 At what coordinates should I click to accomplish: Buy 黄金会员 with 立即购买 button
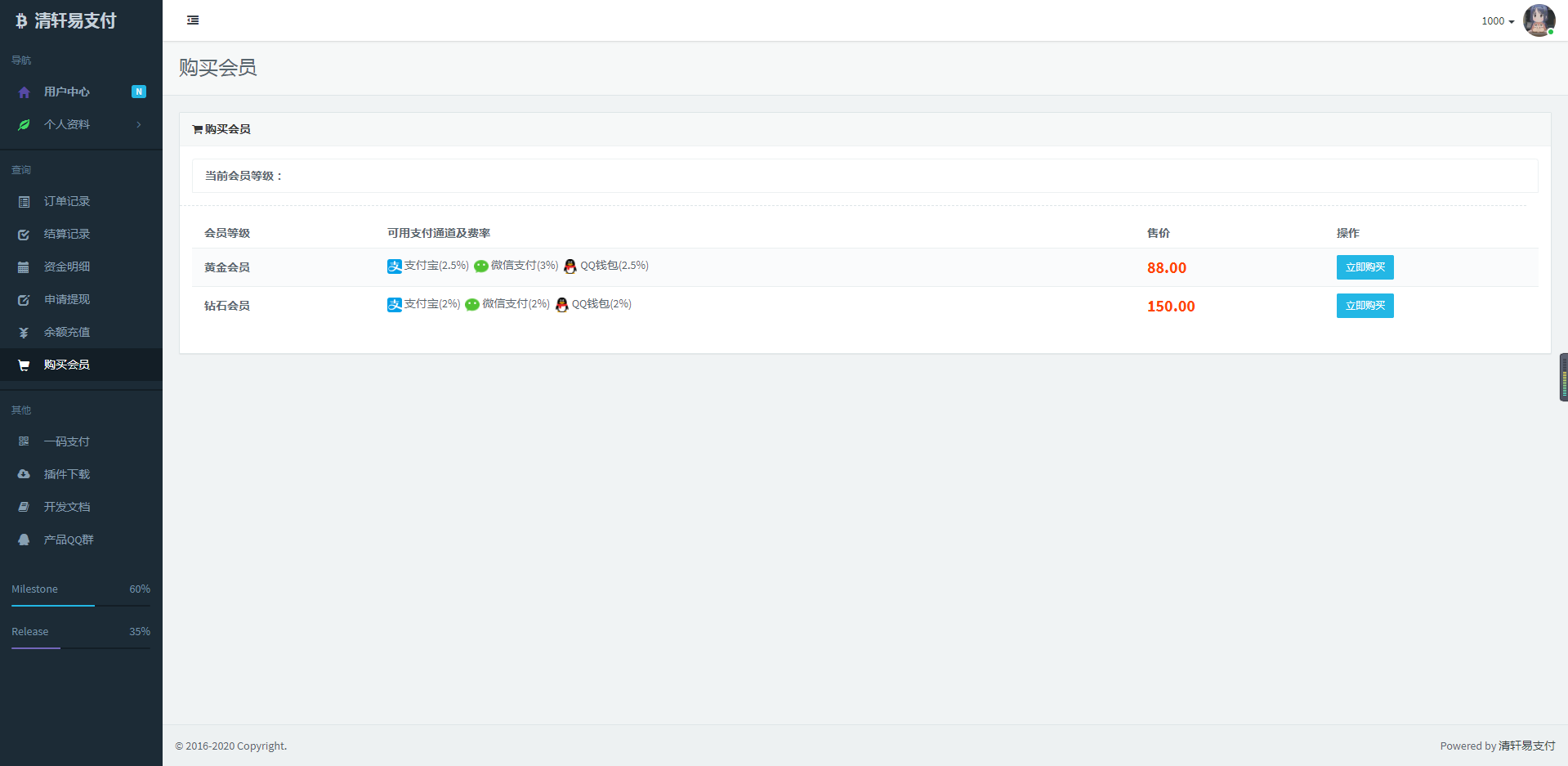1365,267
